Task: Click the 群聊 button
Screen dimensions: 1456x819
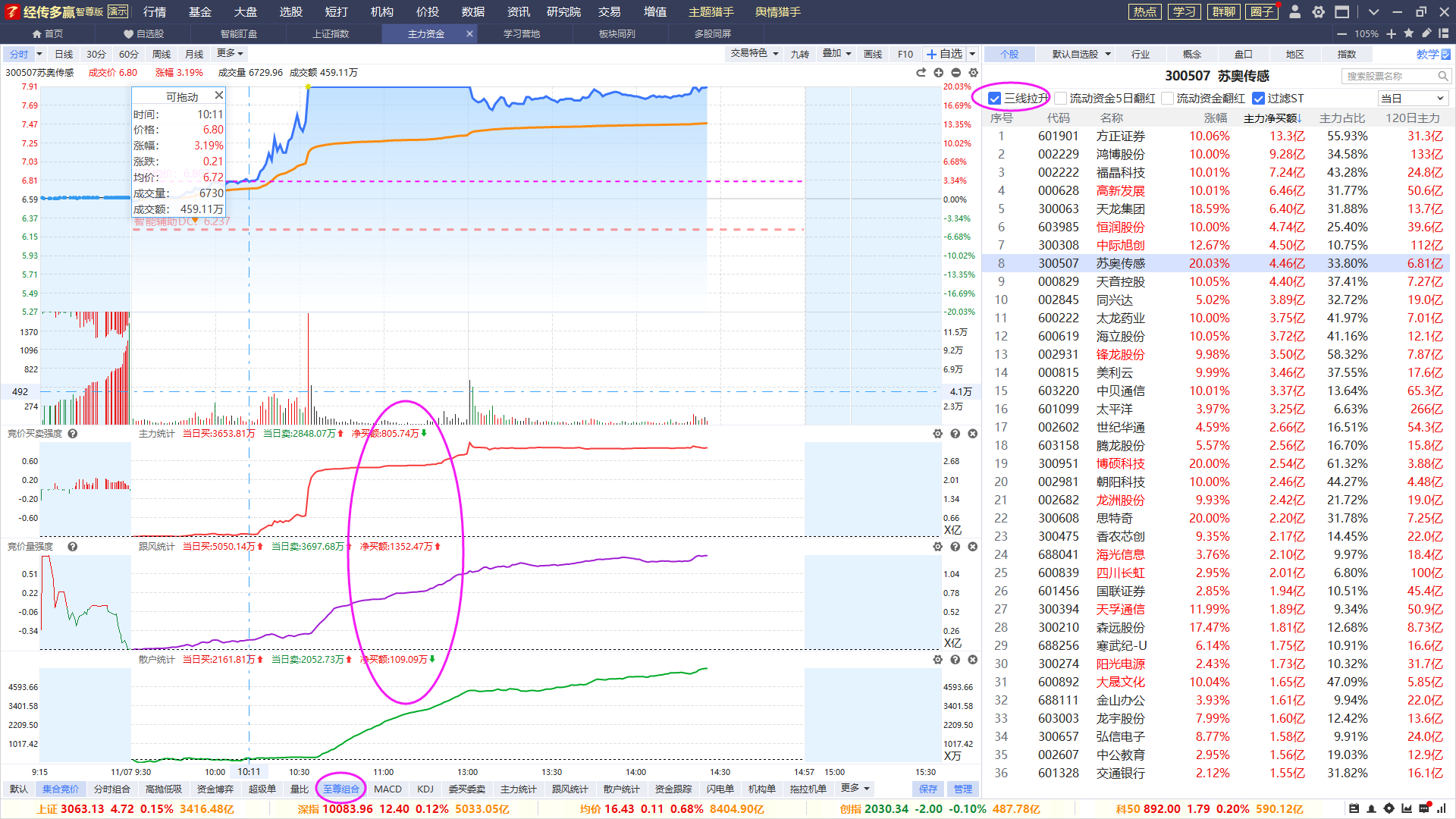Action: coord(1224,12)
